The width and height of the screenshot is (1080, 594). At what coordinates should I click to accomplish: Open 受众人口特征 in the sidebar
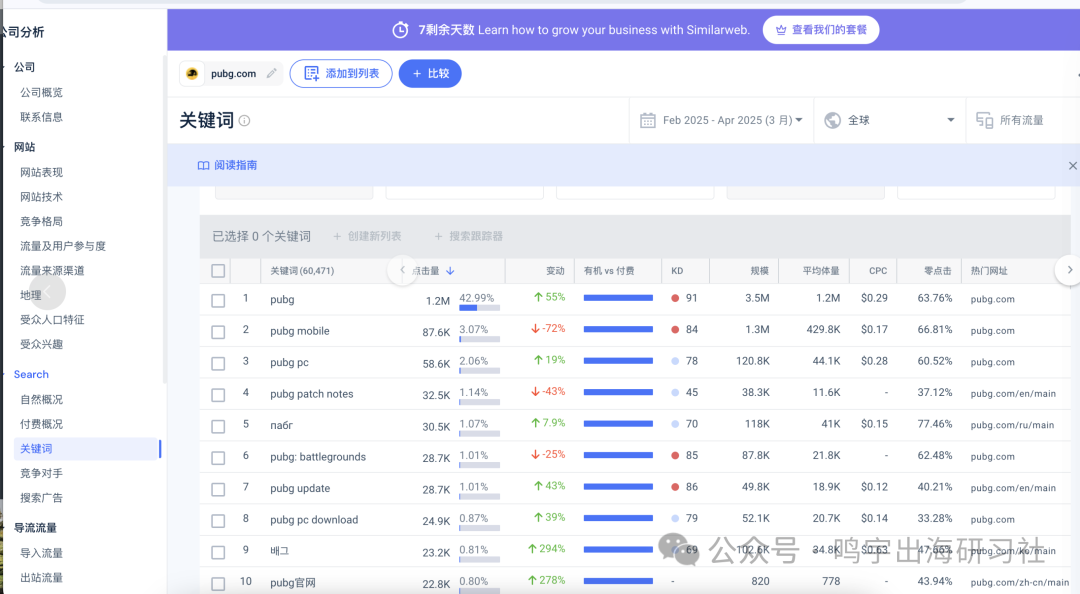pos(52,320)
